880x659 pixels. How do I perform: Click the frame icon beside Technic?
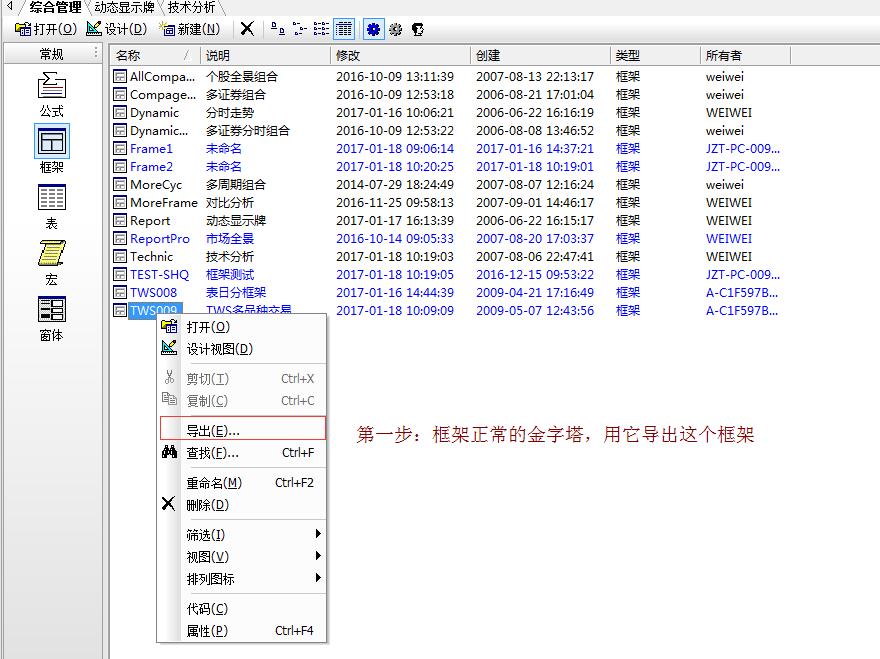120,256
